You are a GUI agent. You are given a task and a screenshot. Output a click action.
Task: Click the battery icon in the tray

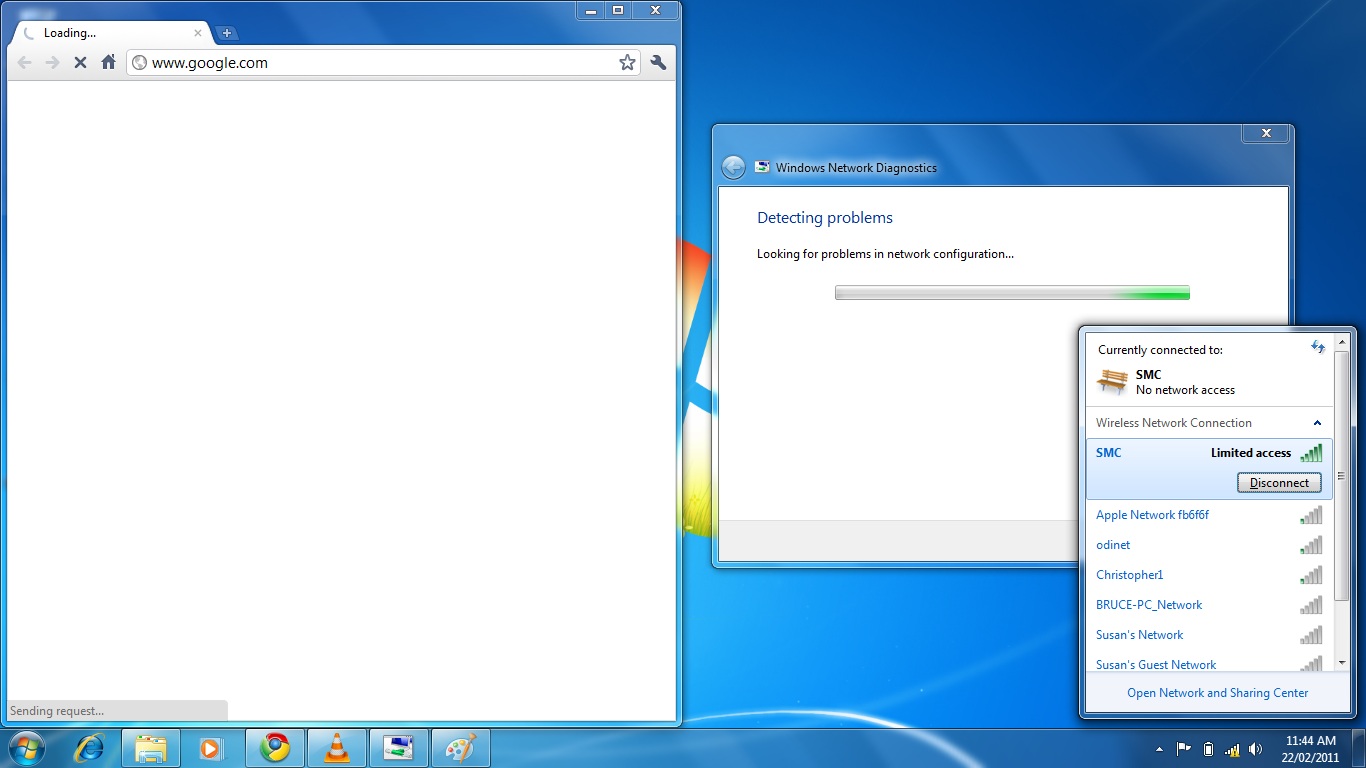[1208, 749]
